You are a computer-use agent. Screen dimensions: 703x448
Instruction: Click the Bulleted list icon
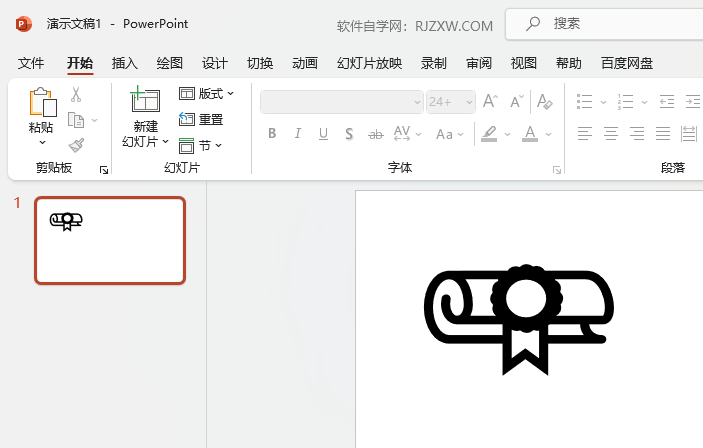(584, 102)
